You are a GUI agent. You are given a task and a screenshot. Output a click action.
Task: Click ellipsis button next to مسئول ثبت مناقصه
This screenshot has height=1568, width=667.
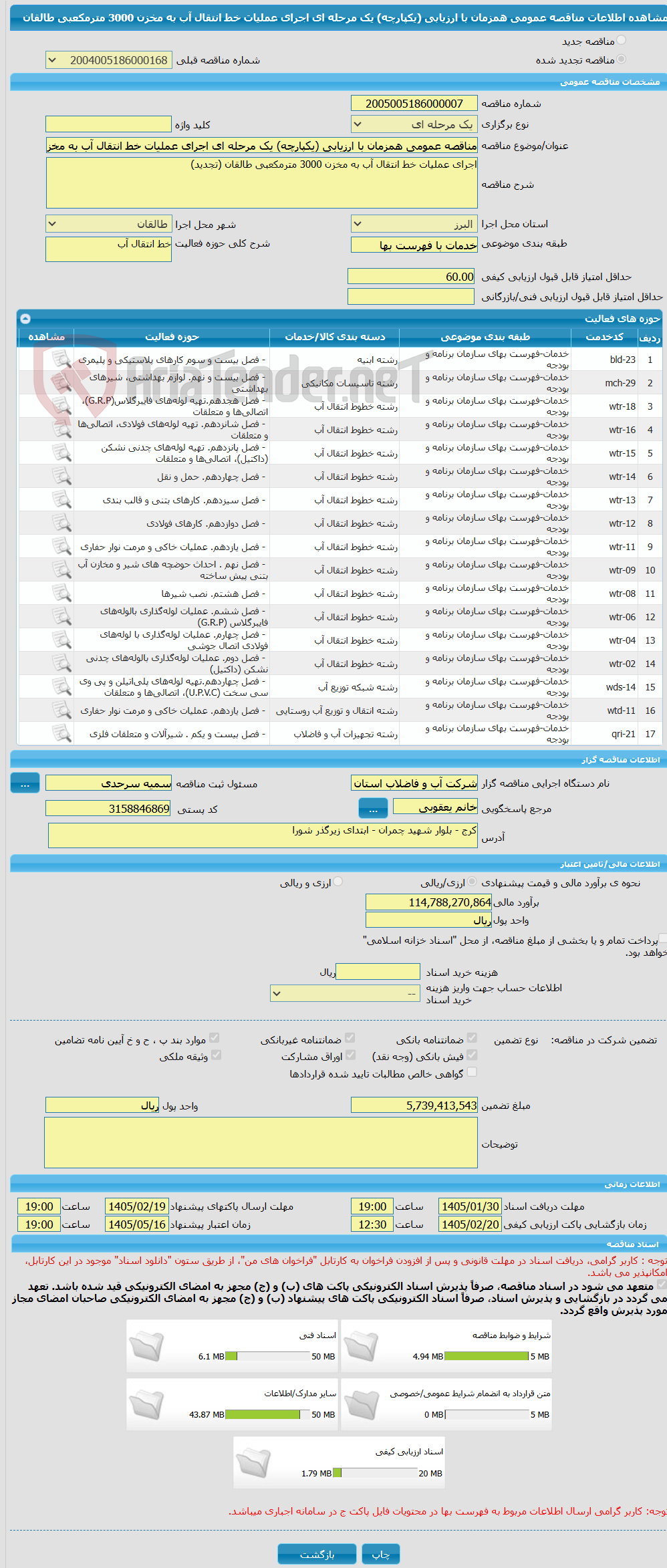click(x=25, y=783)
